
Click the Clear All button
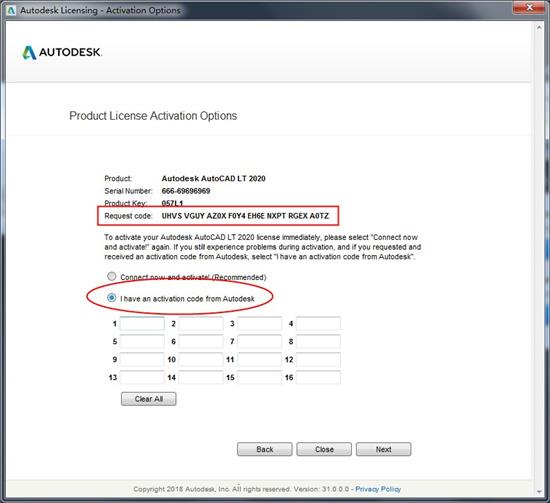[149, 399]
